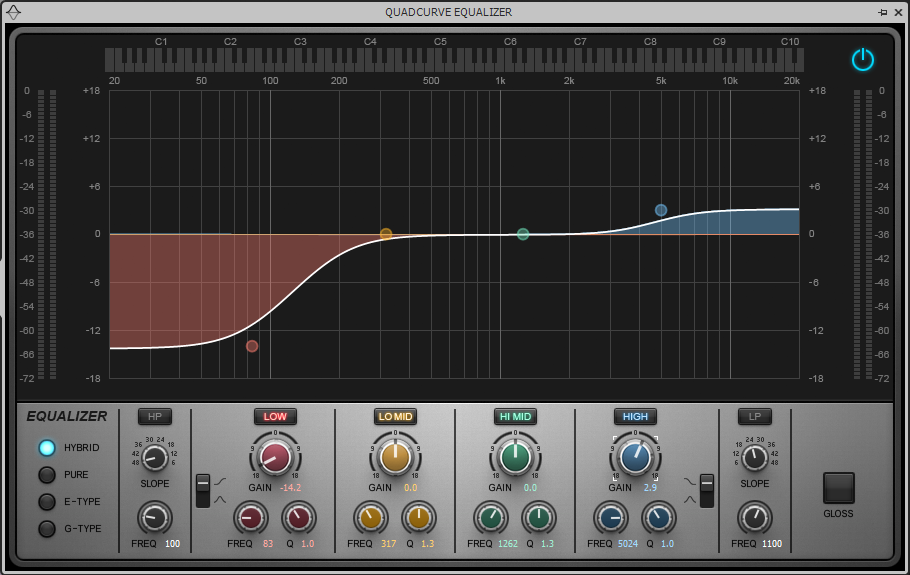Toggle the HIGH band shelf/peak switch
The image size is (910, 575).
(708, 489)
